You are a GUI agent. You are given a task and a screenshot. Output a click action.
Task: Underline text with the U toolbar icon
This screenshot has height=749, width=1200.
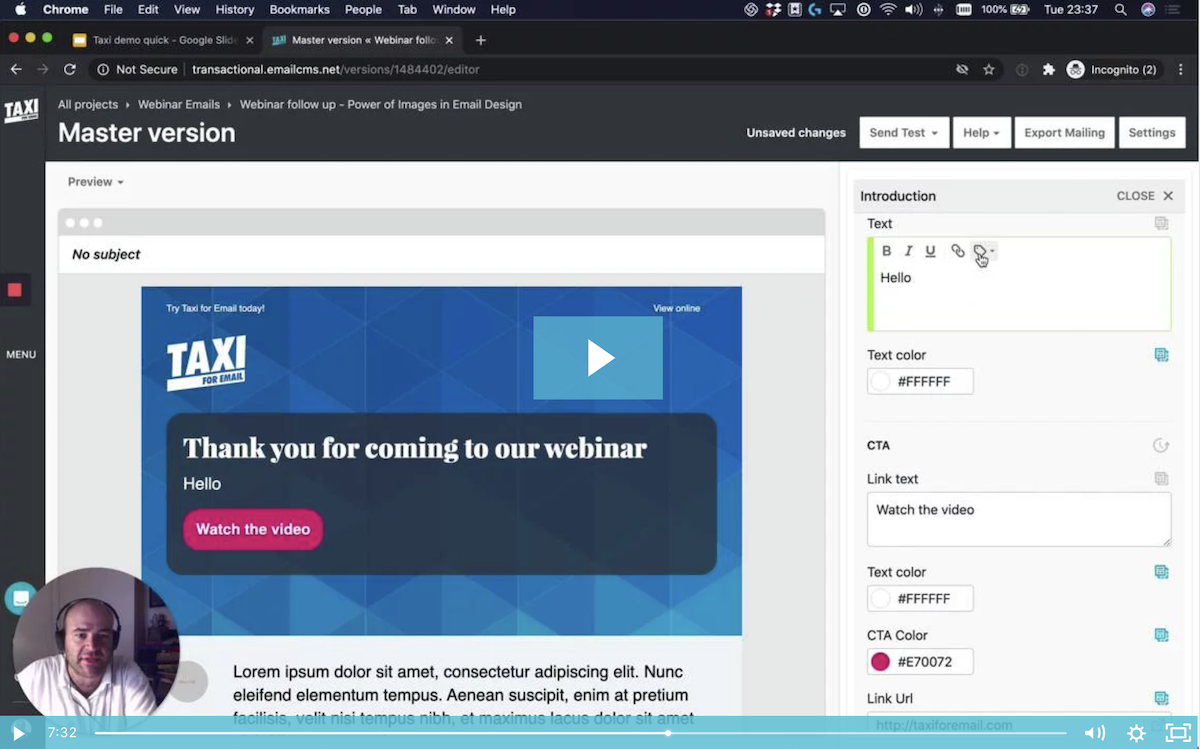(x=930, y=251)
